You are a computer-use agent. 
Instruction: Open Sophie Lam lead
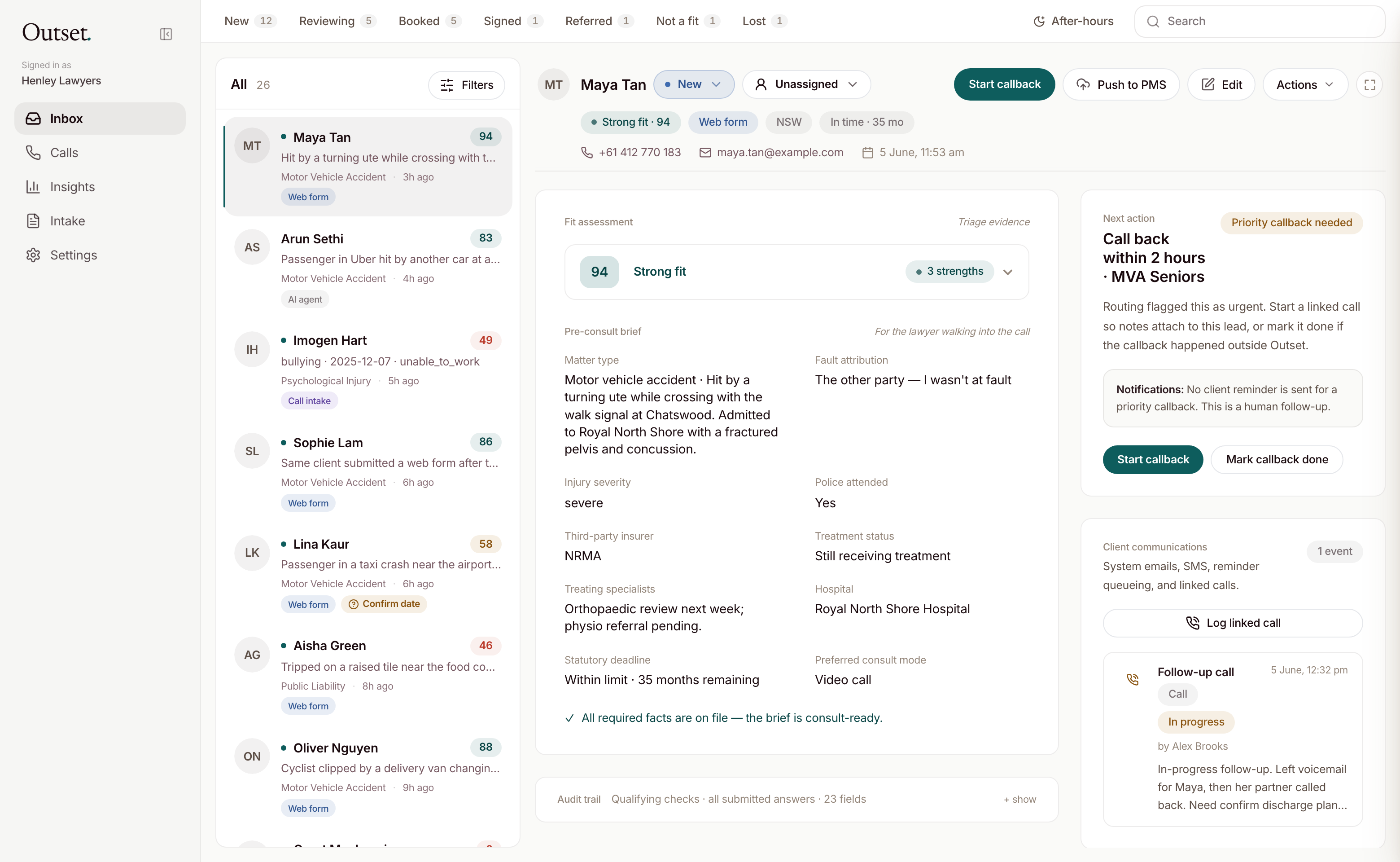point(367,471)
